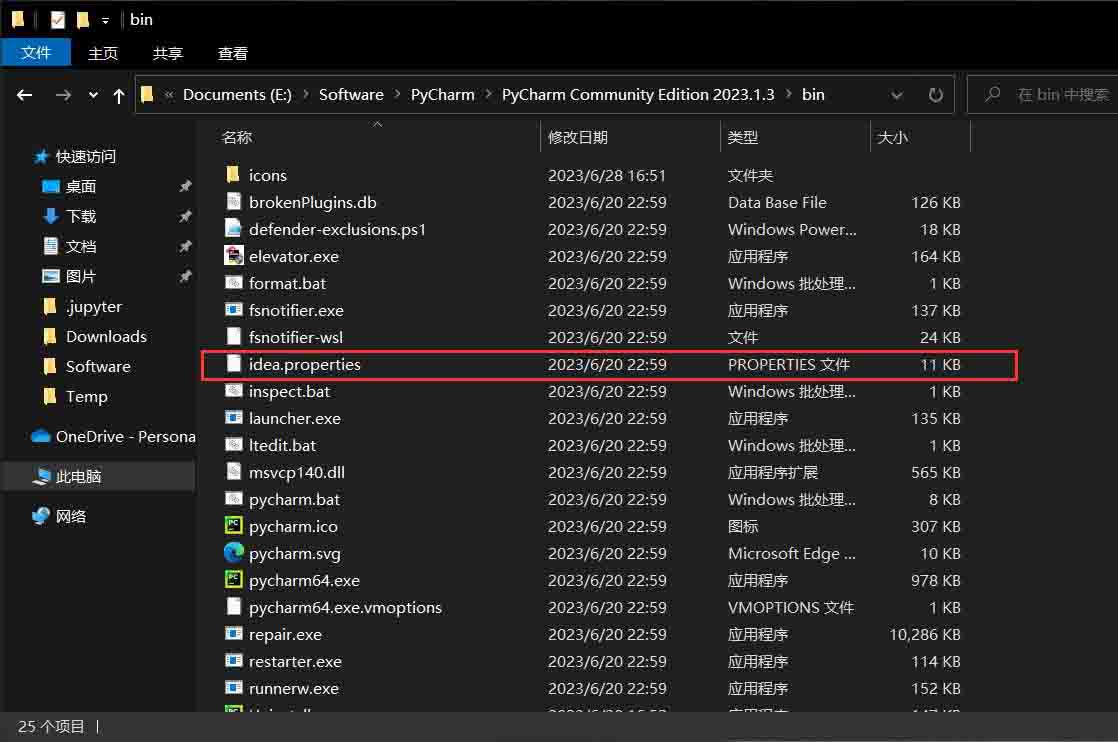The height and width of the screenshot is (742, 1118).
Task: Select the pycharm64.exe application icon
Action: pyautogui.click(x=233, y=580)
